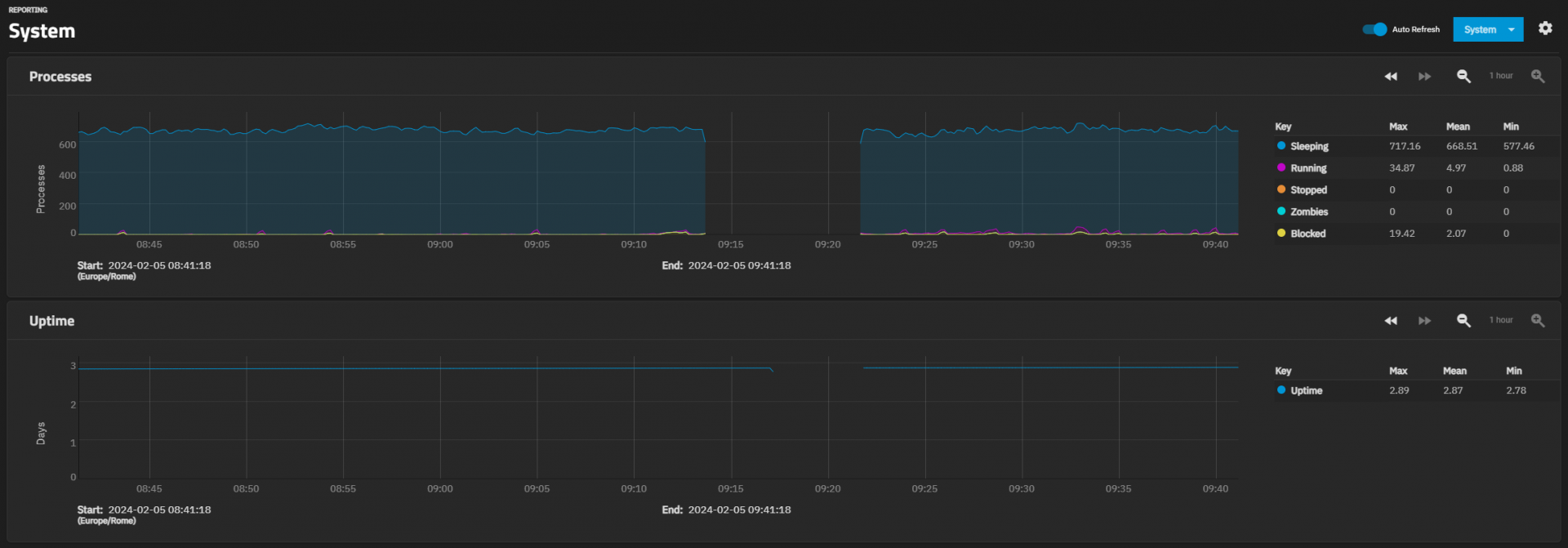Expand the dropdown arrow beside System
This screenshot has width=1568, height=548.
1512,29
